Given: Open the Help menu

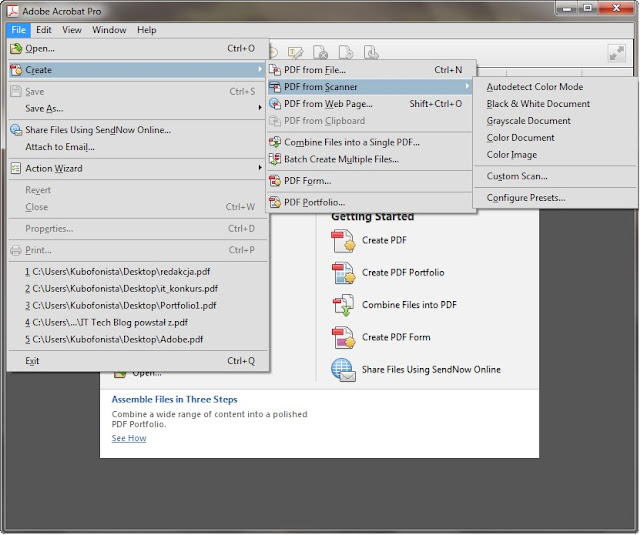Looking at the screenshot, I should pos(147,30).
